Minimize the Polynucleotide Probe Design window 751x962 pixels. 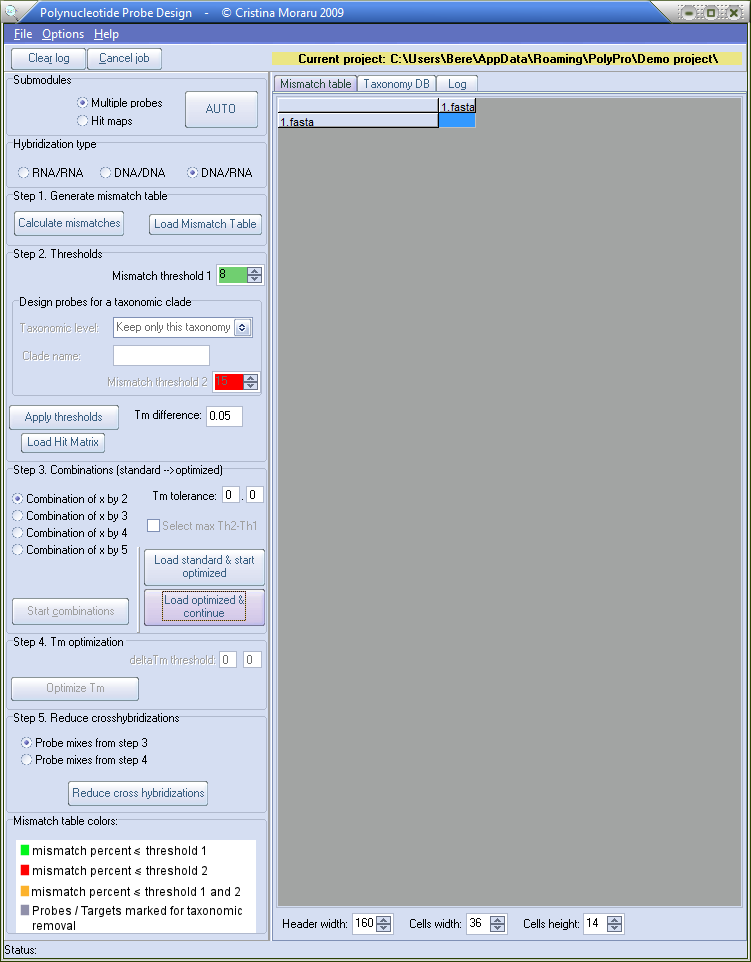[690, 12]
